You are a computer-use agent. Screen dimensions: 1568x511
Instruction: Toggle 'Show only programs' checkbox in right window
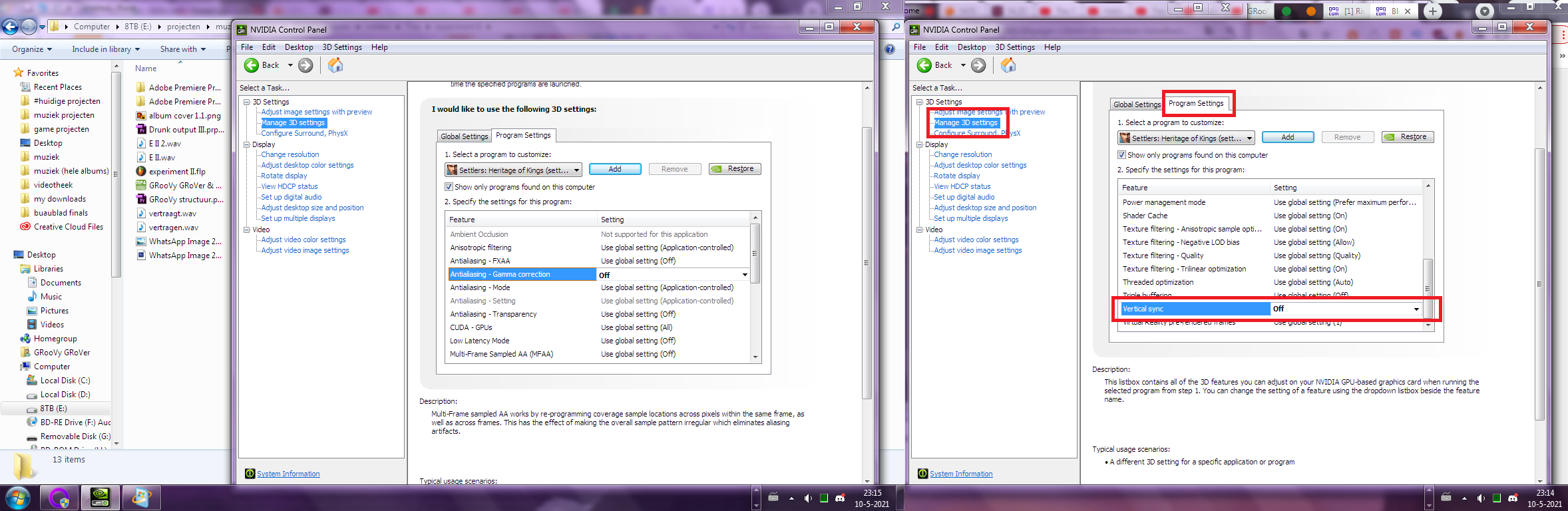(x=1121, y=155)
